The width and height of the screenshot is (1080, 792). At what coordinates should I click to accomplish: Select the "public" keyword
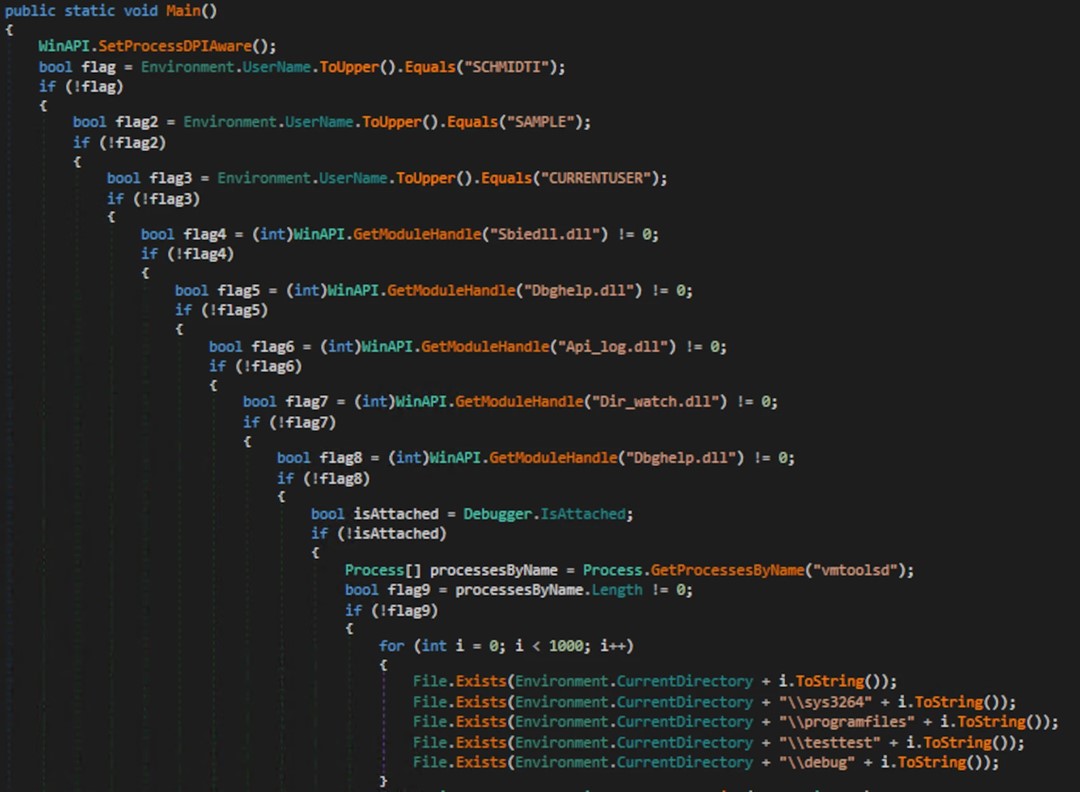pyautogui.click(x=30, y=10)
